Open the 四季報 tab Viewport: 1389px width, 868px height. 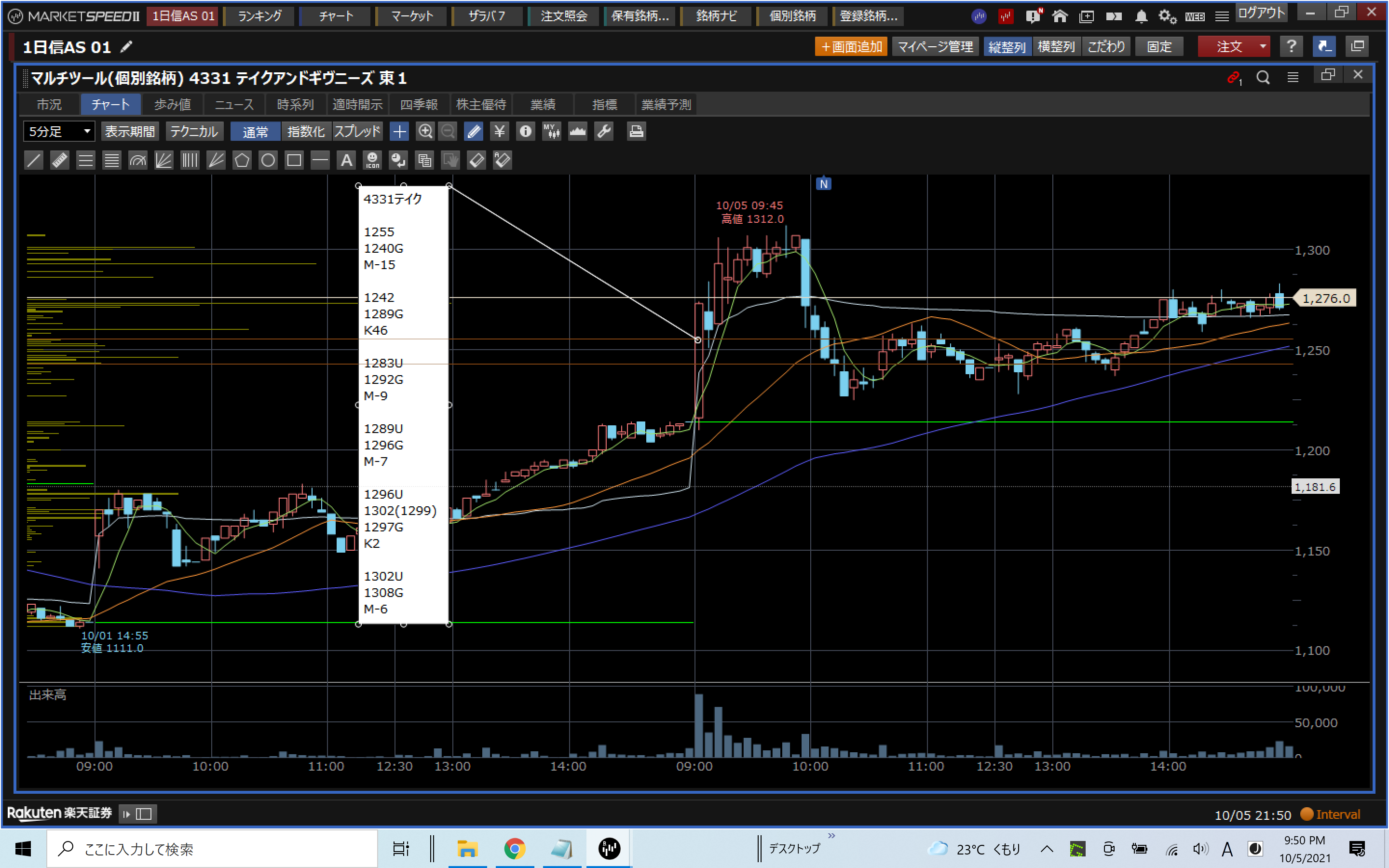coord(419,105)
